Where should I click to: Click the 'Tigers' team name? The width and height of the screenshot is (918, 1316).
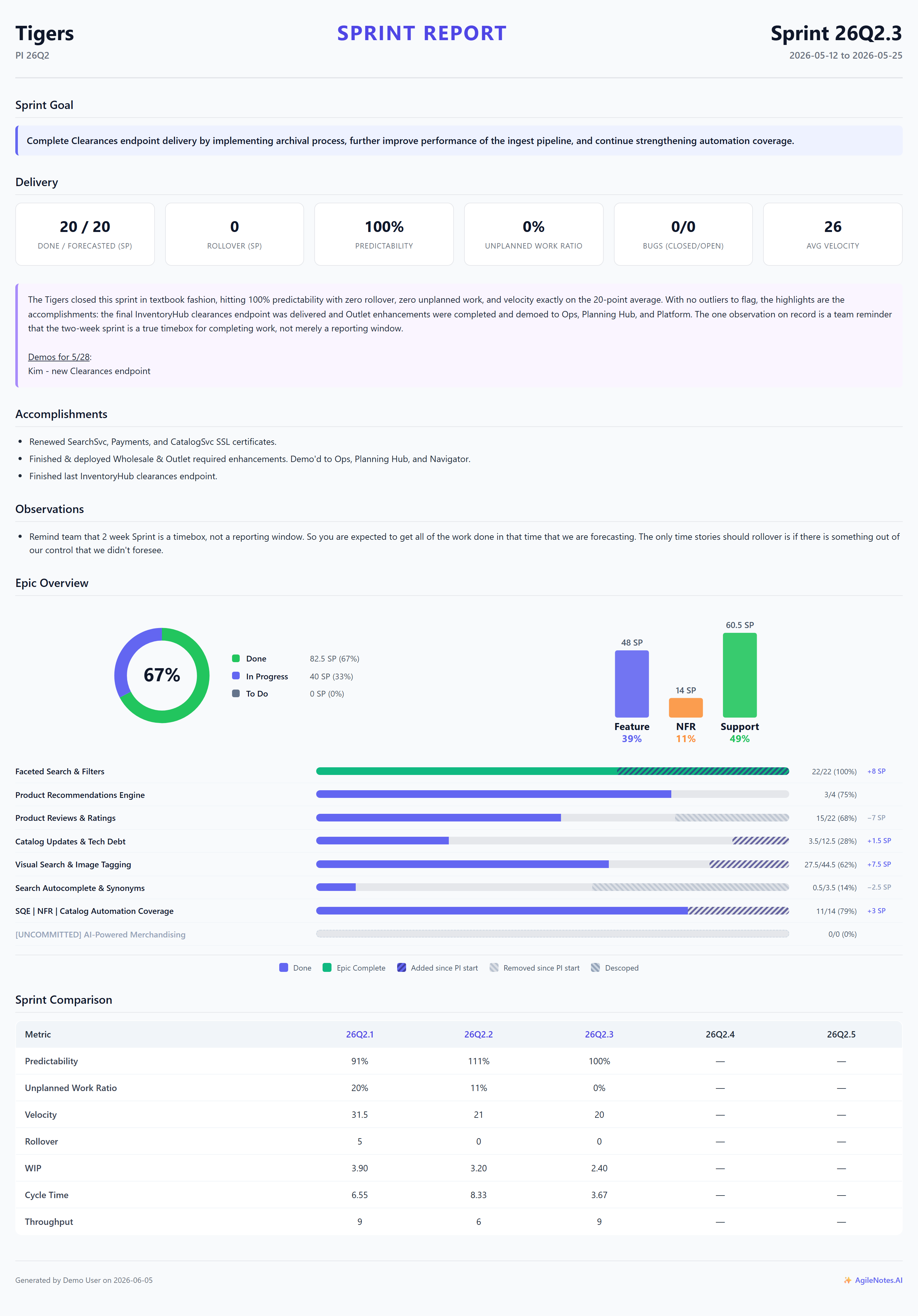pyautogui.click(x=45, y=34)
